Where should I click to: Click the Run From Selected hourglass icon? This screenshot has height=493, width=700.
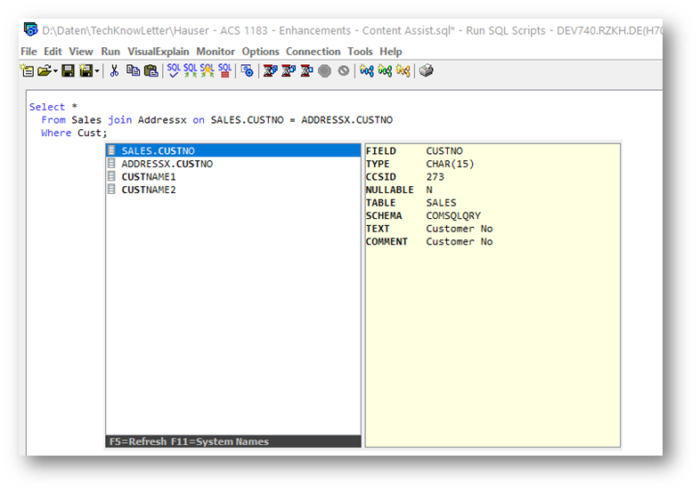(x=288, y=71)
